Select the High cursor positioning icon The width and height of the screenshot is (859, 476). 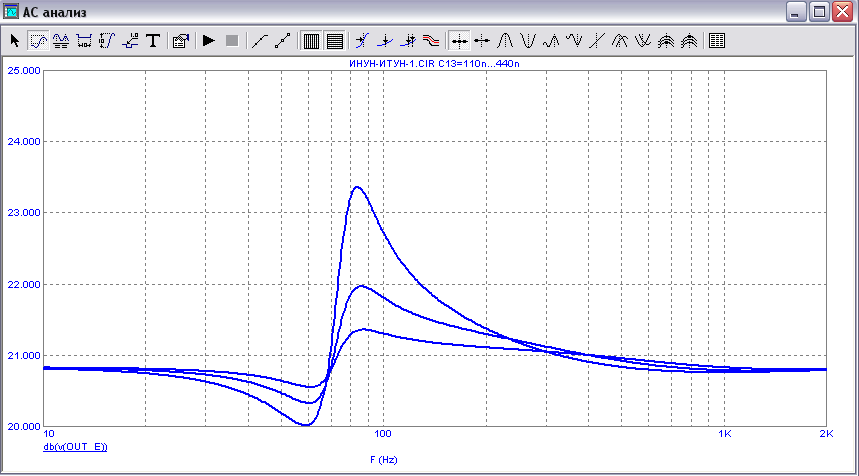point(551,41)
